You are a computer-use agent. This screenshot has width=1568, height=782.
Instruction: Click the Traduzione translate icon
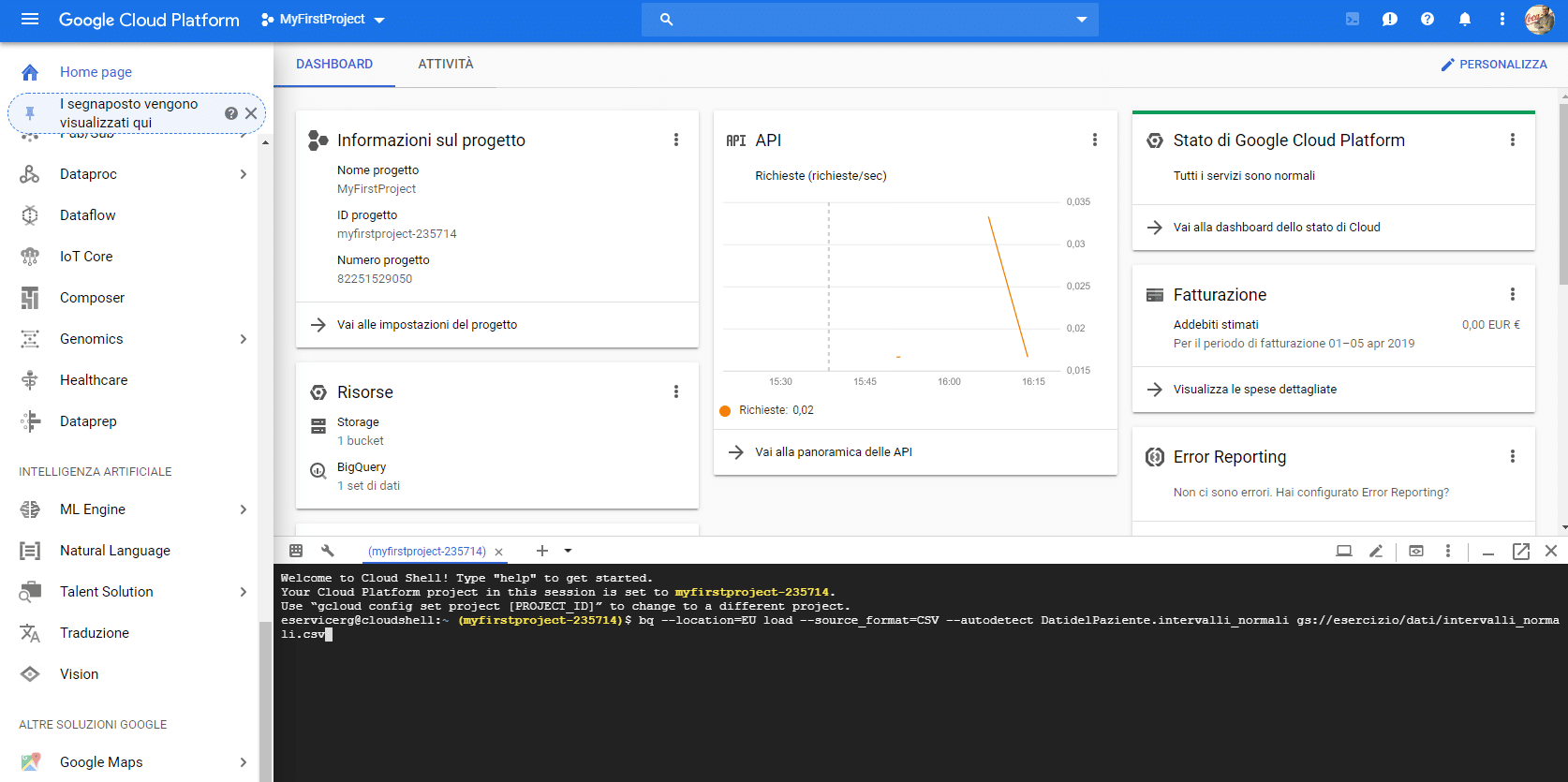[x=30, y=633]
